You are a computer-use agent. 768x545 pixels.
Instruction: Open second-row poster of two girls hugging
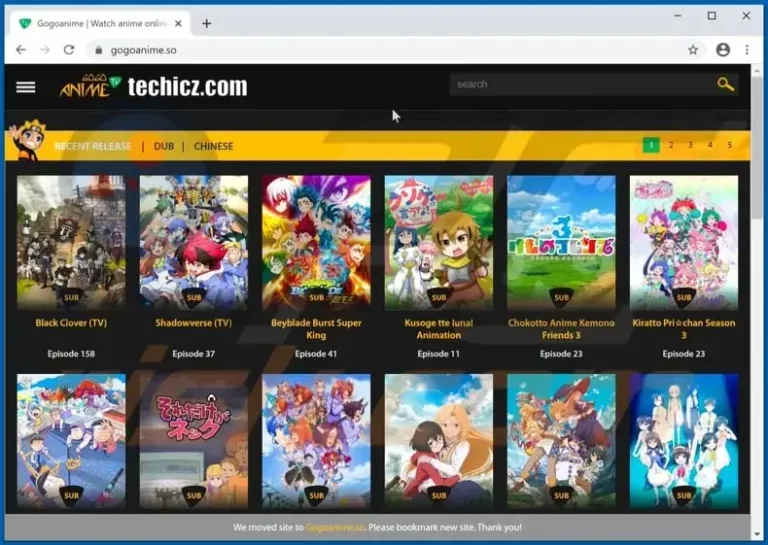click(x=438, y=441)
